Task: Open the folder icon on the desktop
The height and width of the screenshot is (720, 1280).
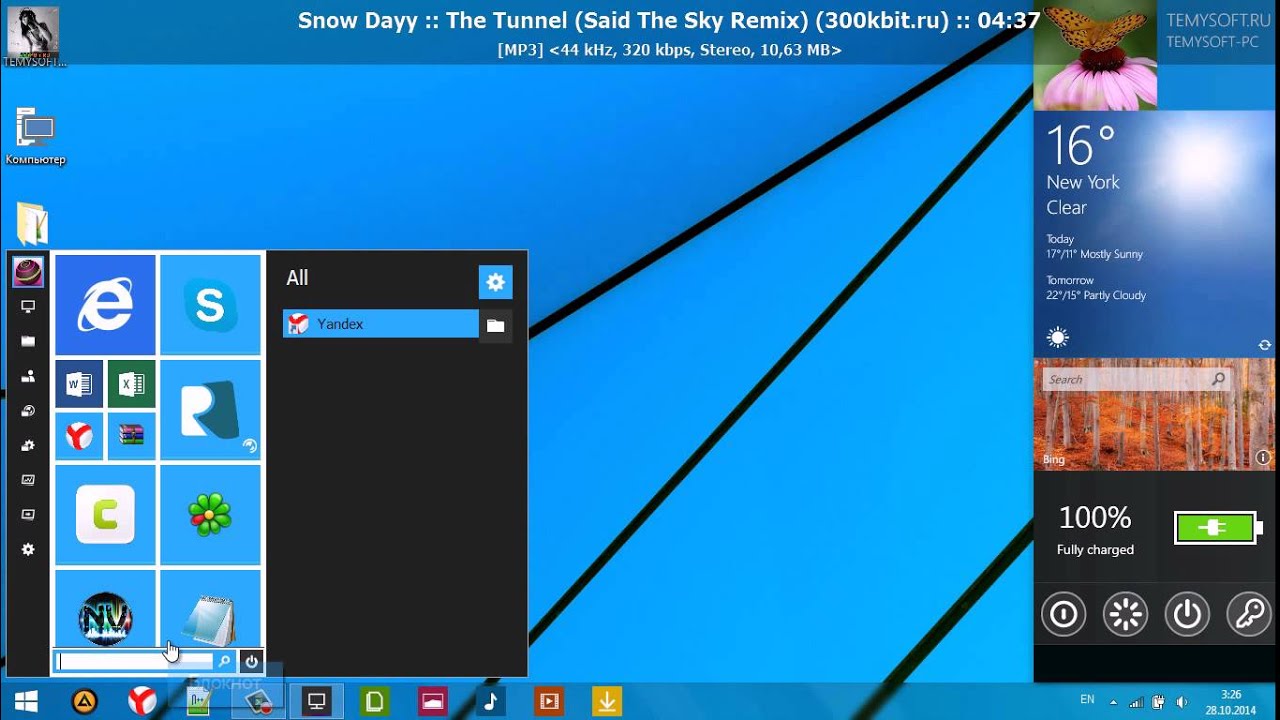Action: (x=32, y=223)
